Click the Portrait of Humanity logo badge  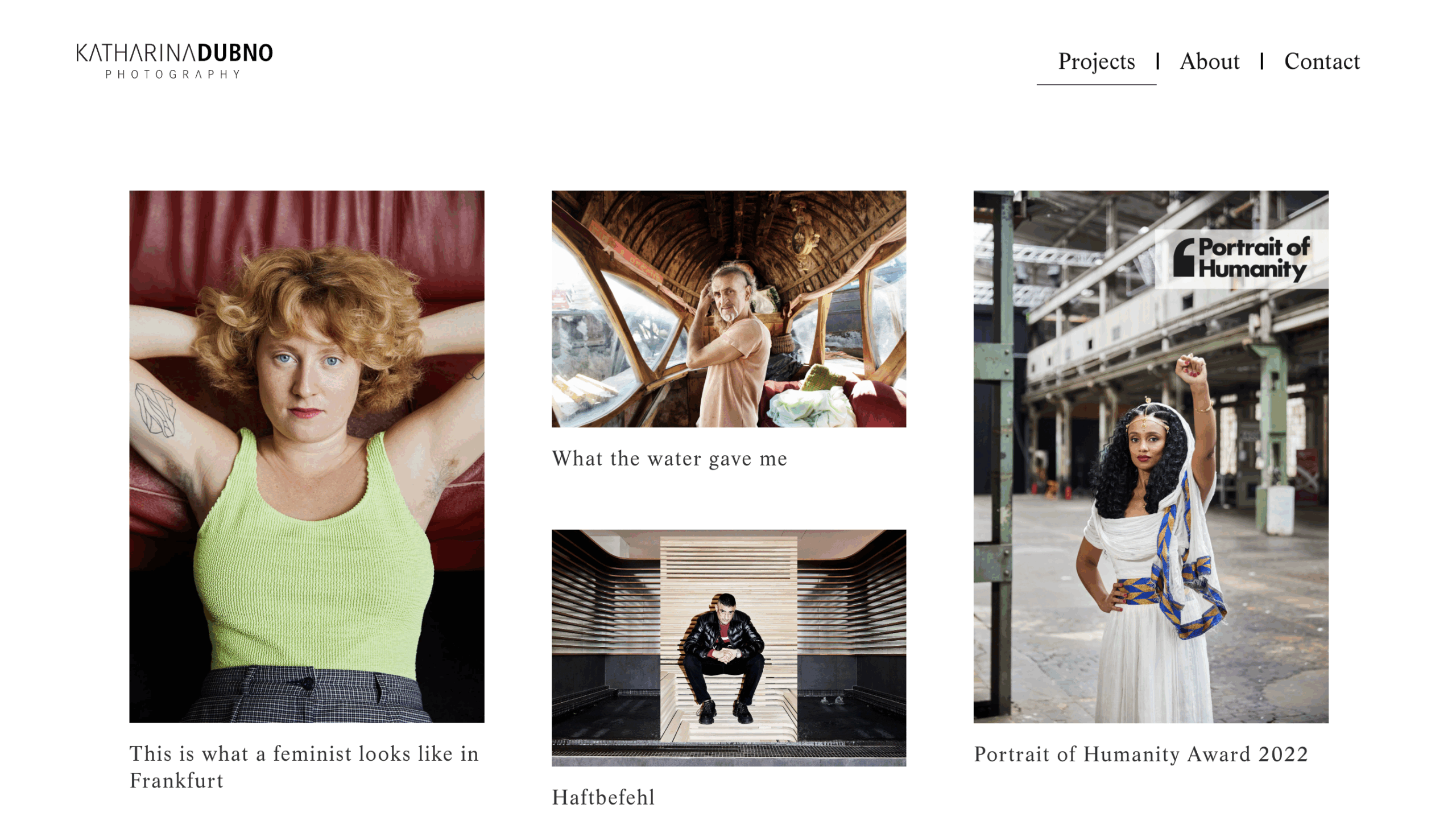tap(1242, 259)
